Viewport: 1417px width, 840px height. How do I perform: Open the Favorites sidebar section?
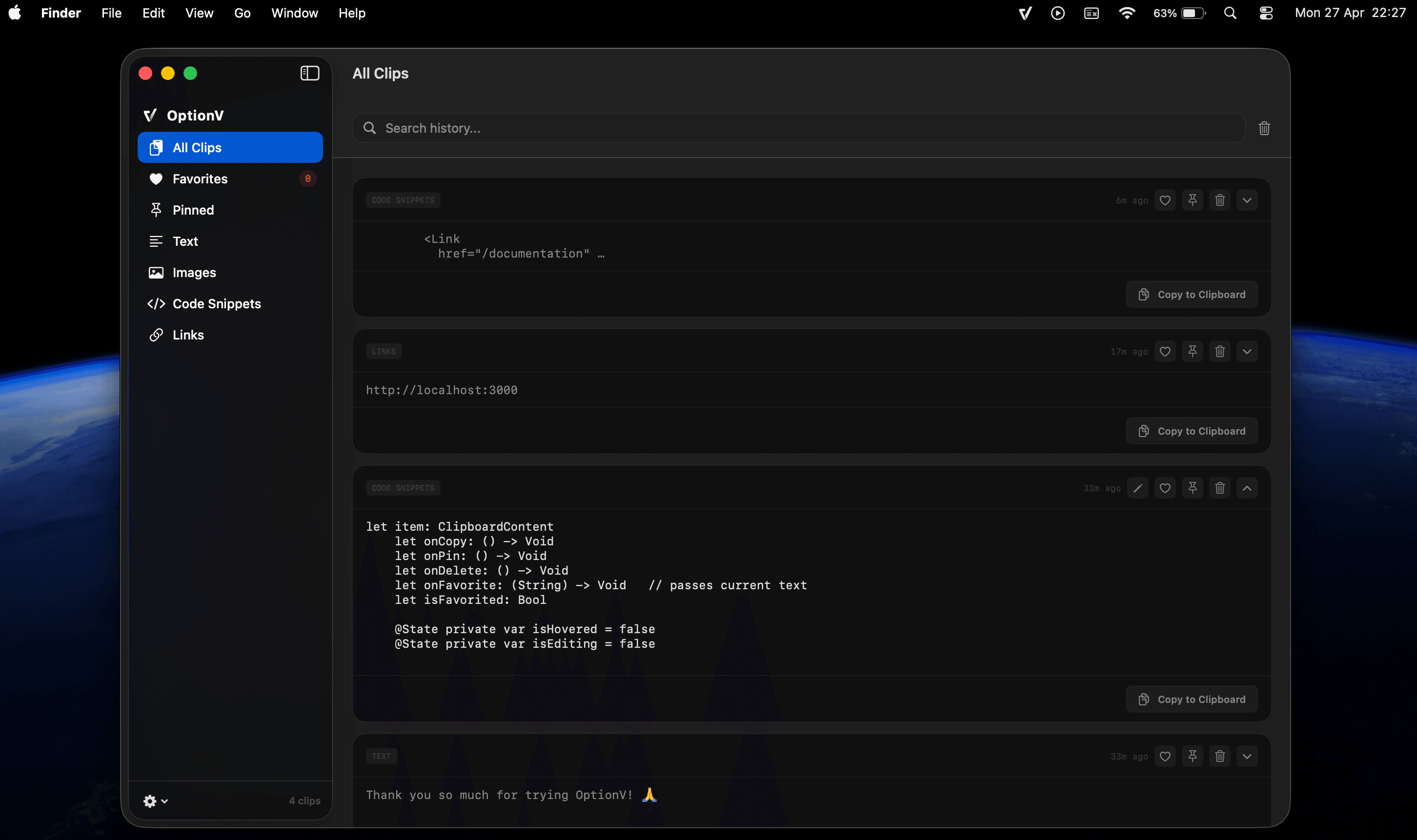point(200,179)
